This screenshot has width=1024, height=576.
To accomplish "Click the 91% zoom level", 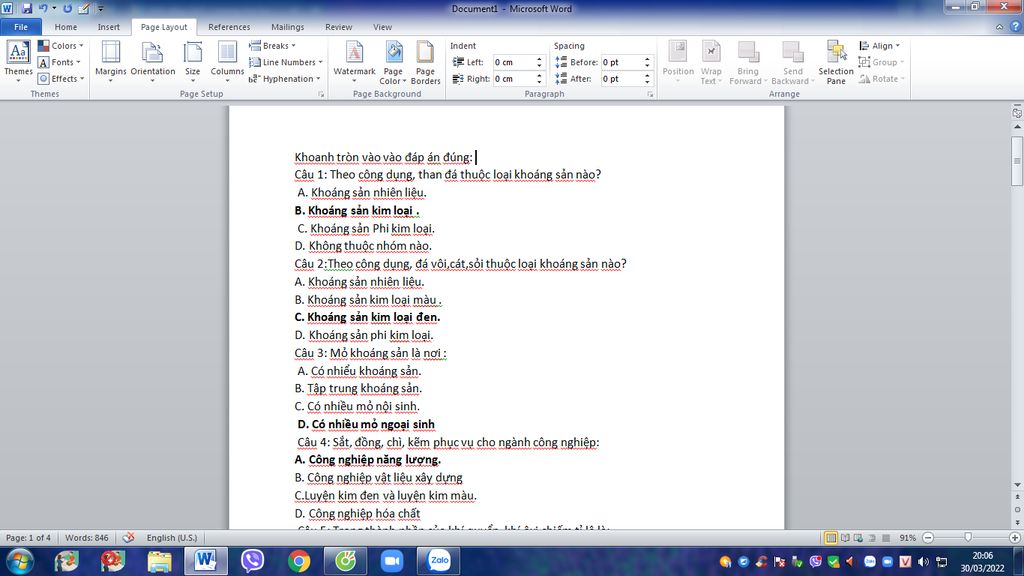I will (907, 538).
